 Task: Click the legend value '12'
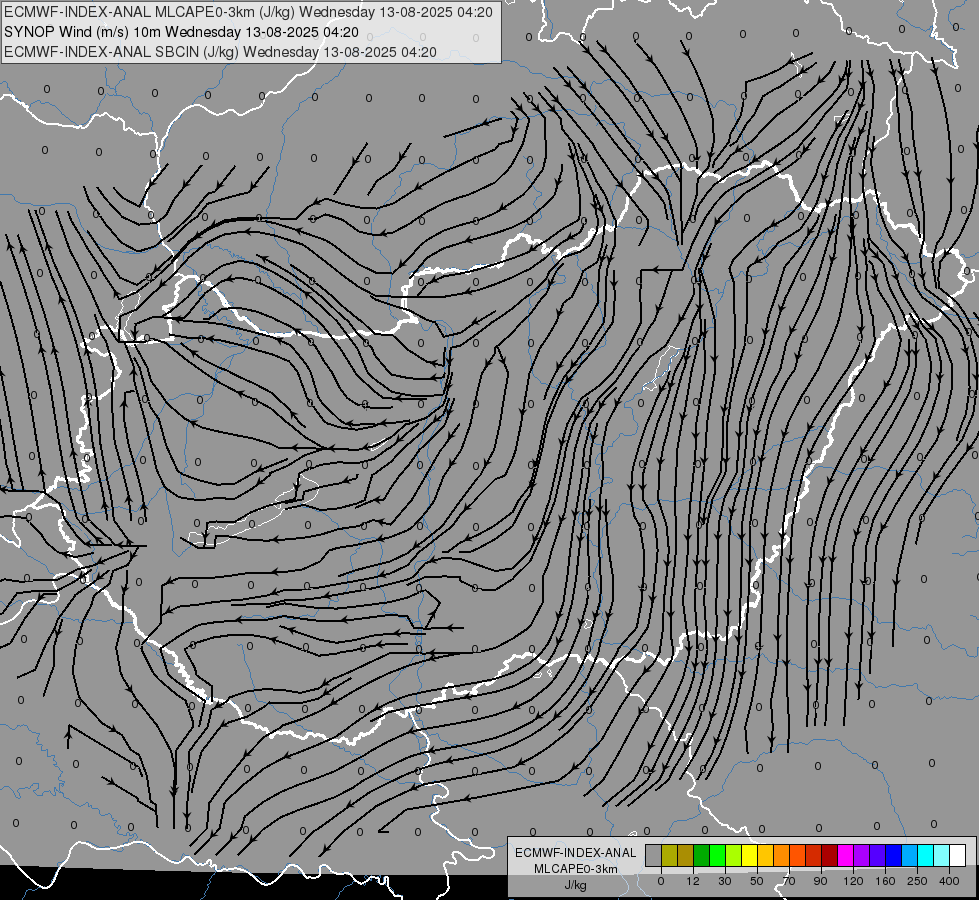(693, 881)
